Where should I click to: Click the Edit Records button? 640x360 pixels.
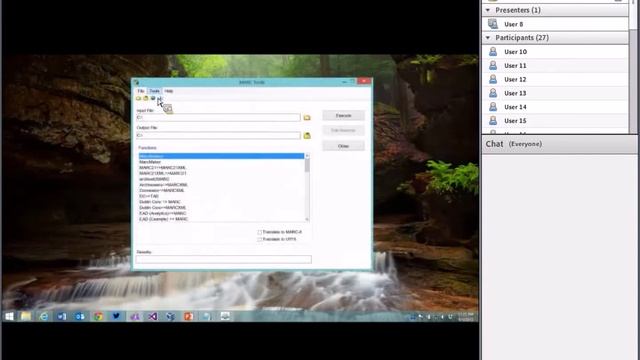click(x=343, y=130)
